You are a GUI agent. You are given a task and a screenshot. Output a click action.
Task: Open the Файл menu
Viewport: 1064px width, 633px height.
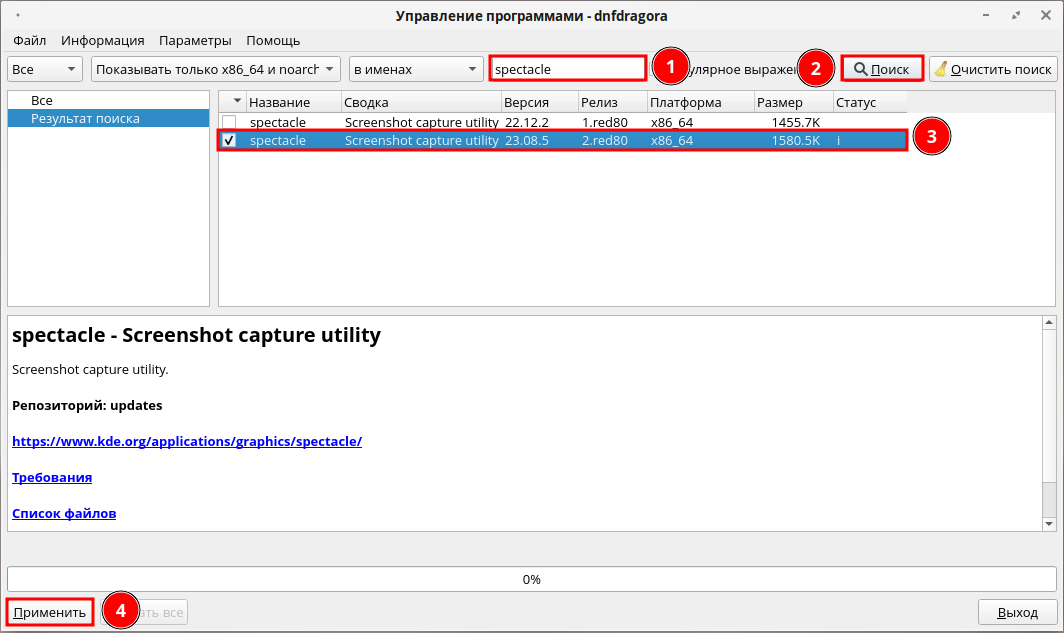coord(30,40)
